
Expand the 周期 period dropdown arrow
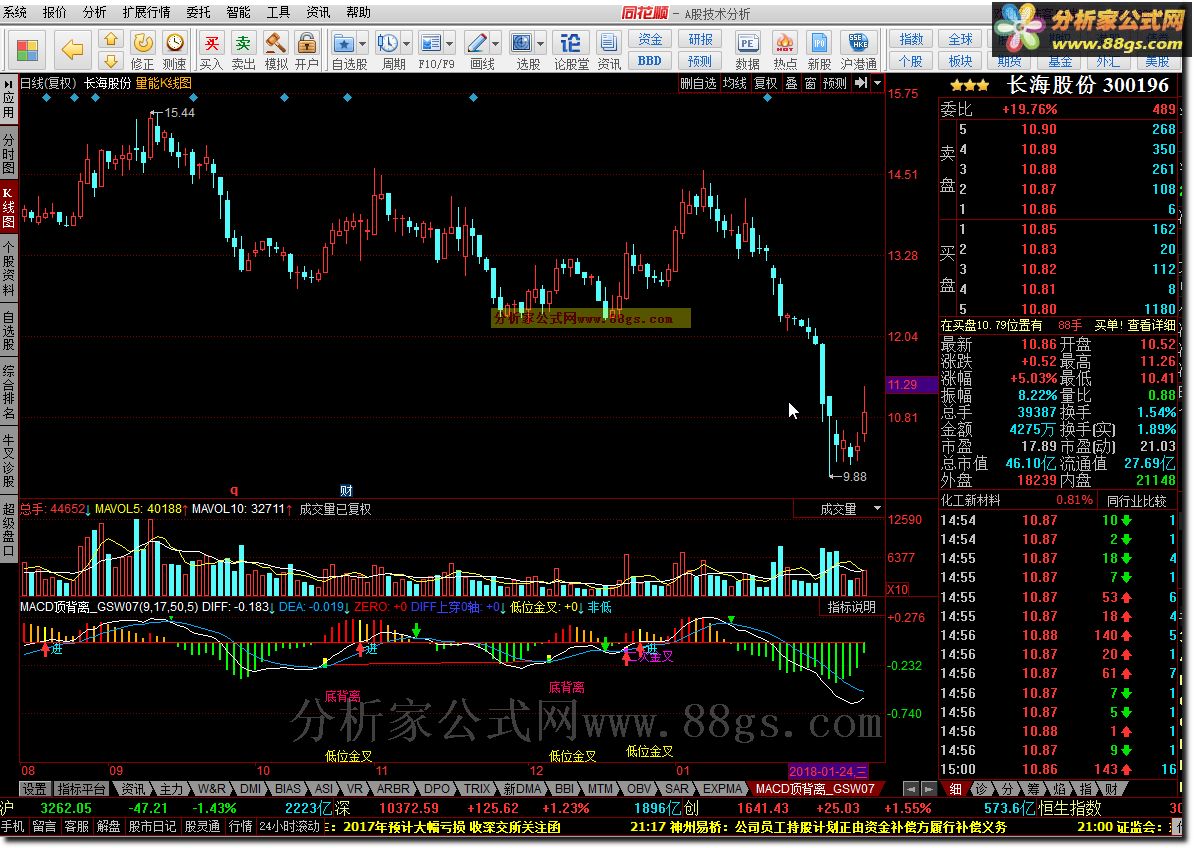tap(407, 44)
